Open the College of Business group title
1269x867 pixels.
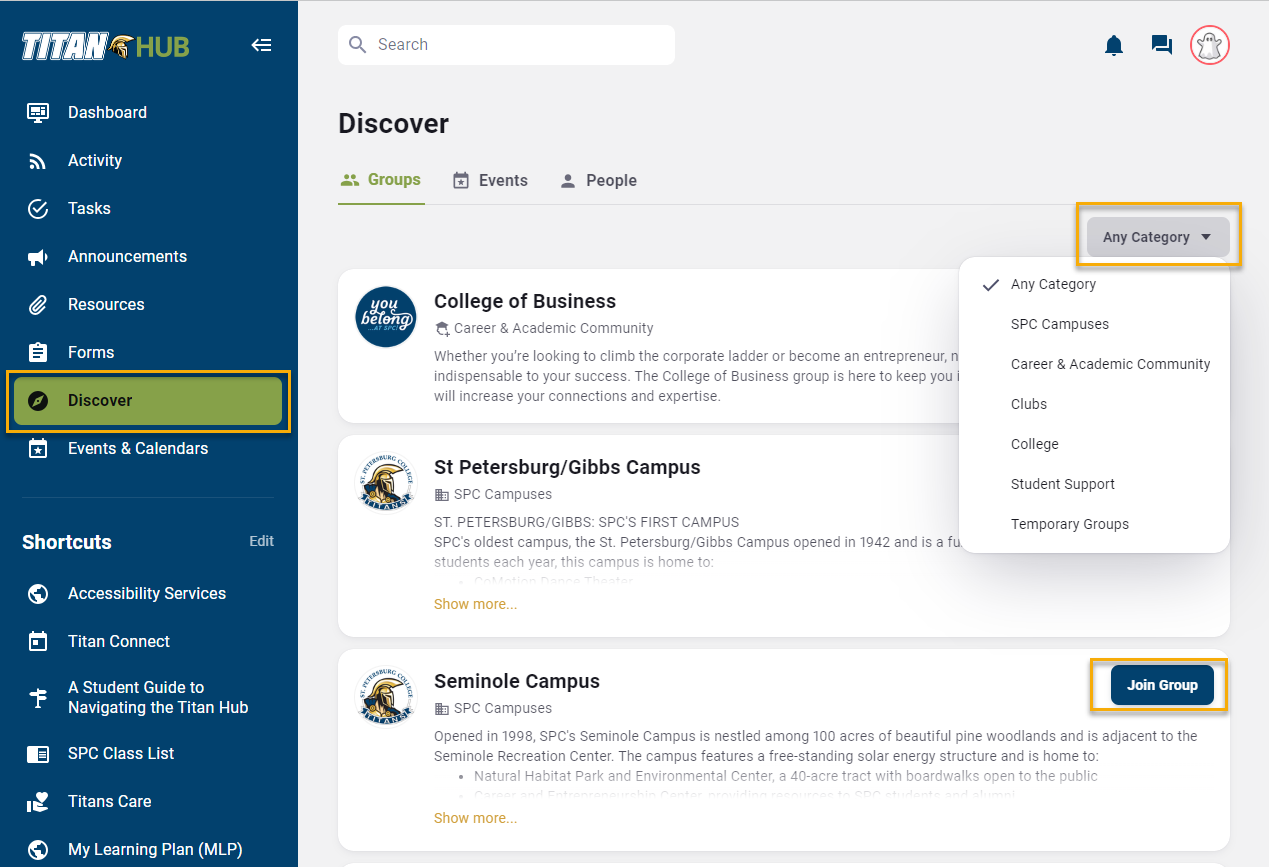tap(525, 301)
